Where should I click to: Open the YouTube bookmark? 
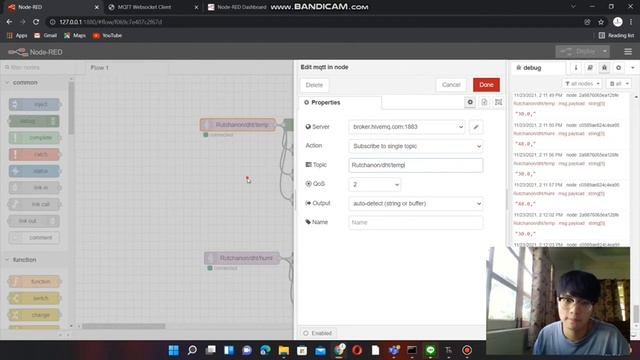[x=107, y=36]
